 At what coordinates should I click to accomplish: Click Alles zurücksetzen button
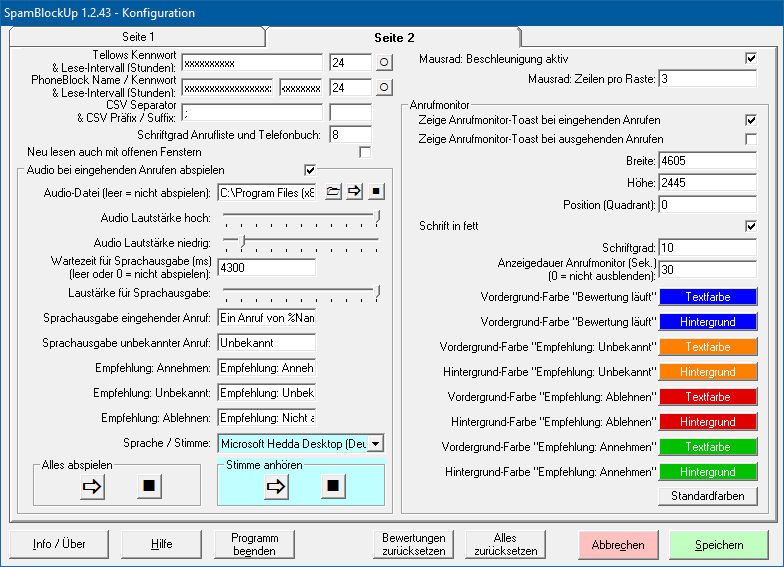506,544
